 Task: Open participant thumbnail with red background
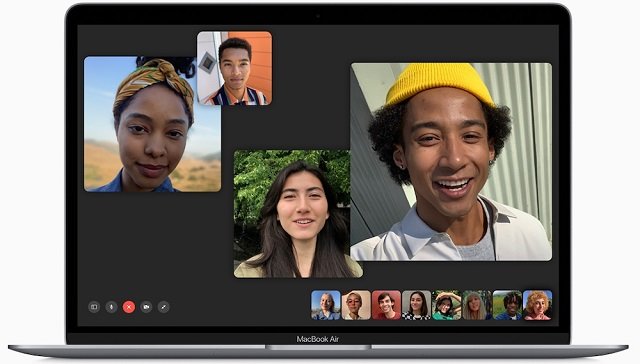pos(386,305)
